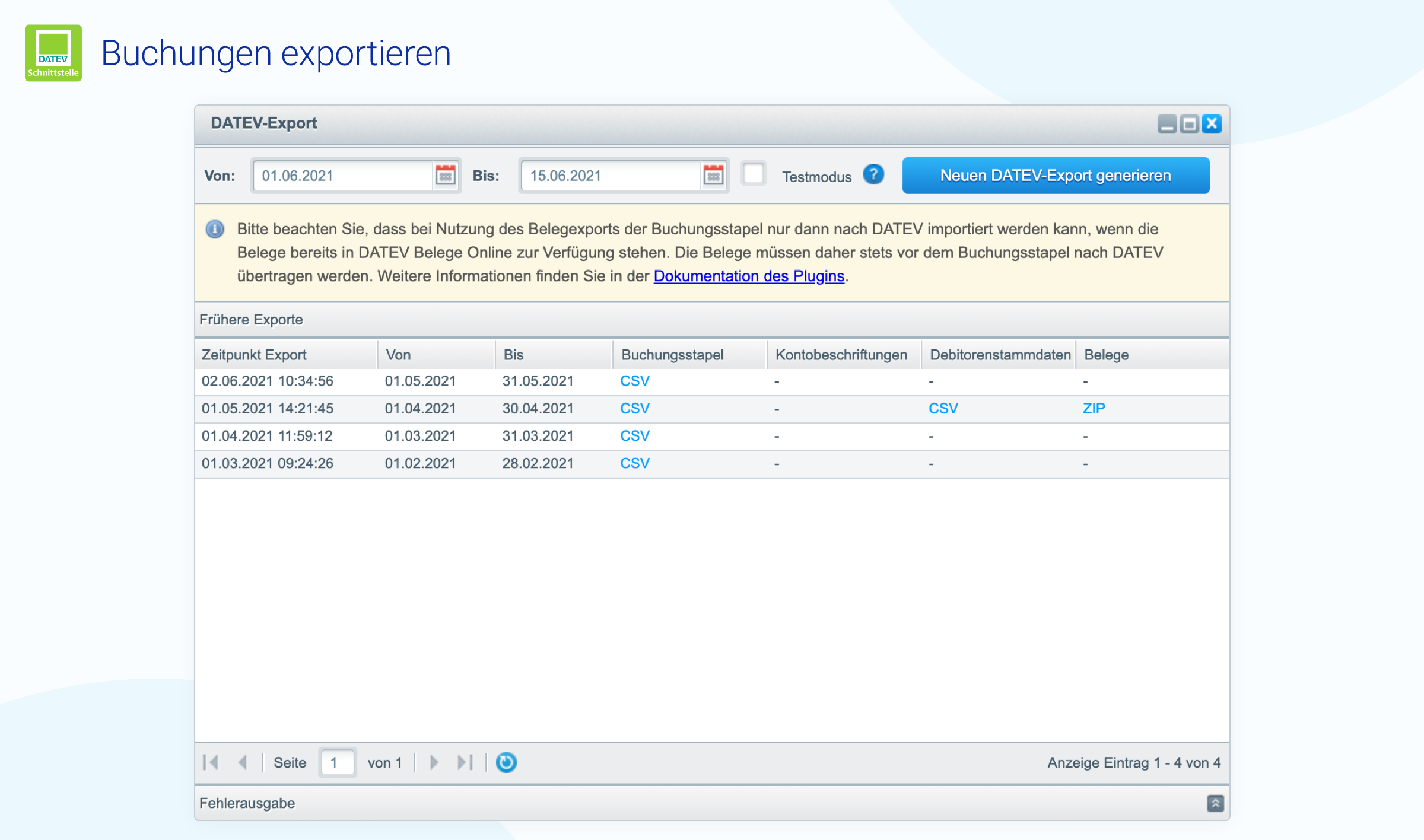This screenshot has width=1424, height=840.
Task: Click the Bis date input field
Action: 611,176
